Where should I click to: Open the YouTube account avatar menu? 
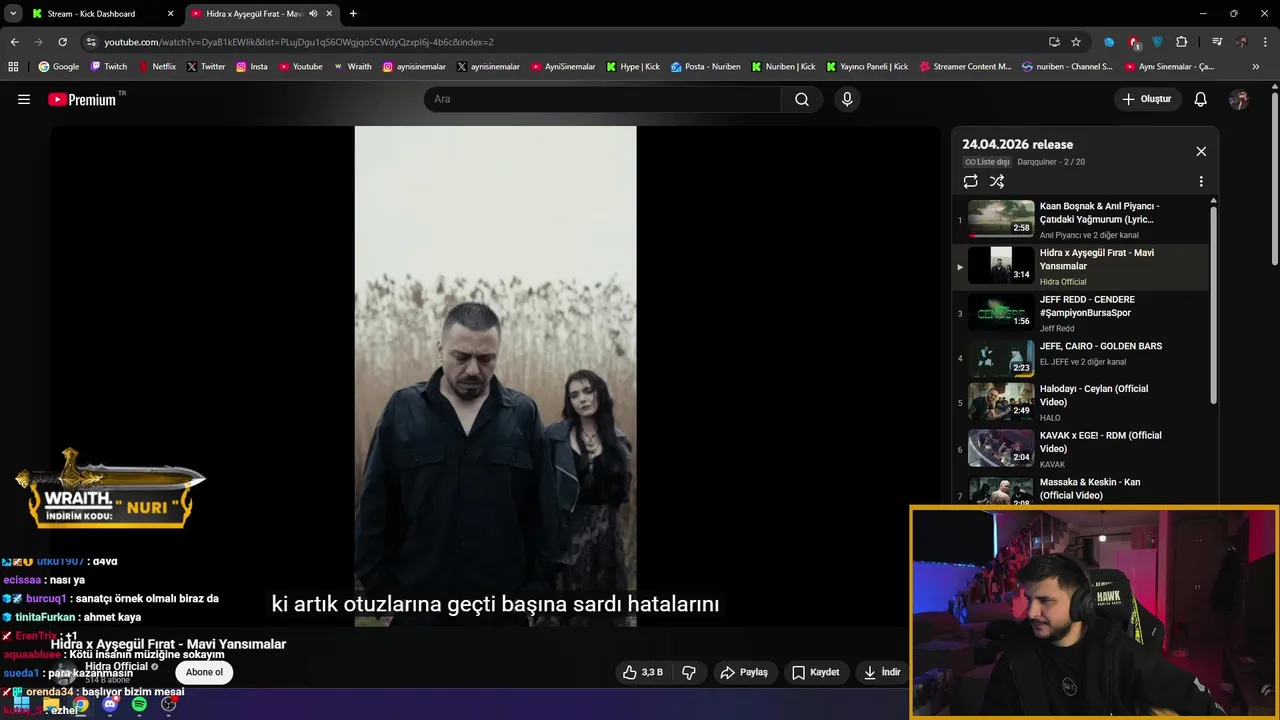pyautogui.click(x=1239, y=99)
